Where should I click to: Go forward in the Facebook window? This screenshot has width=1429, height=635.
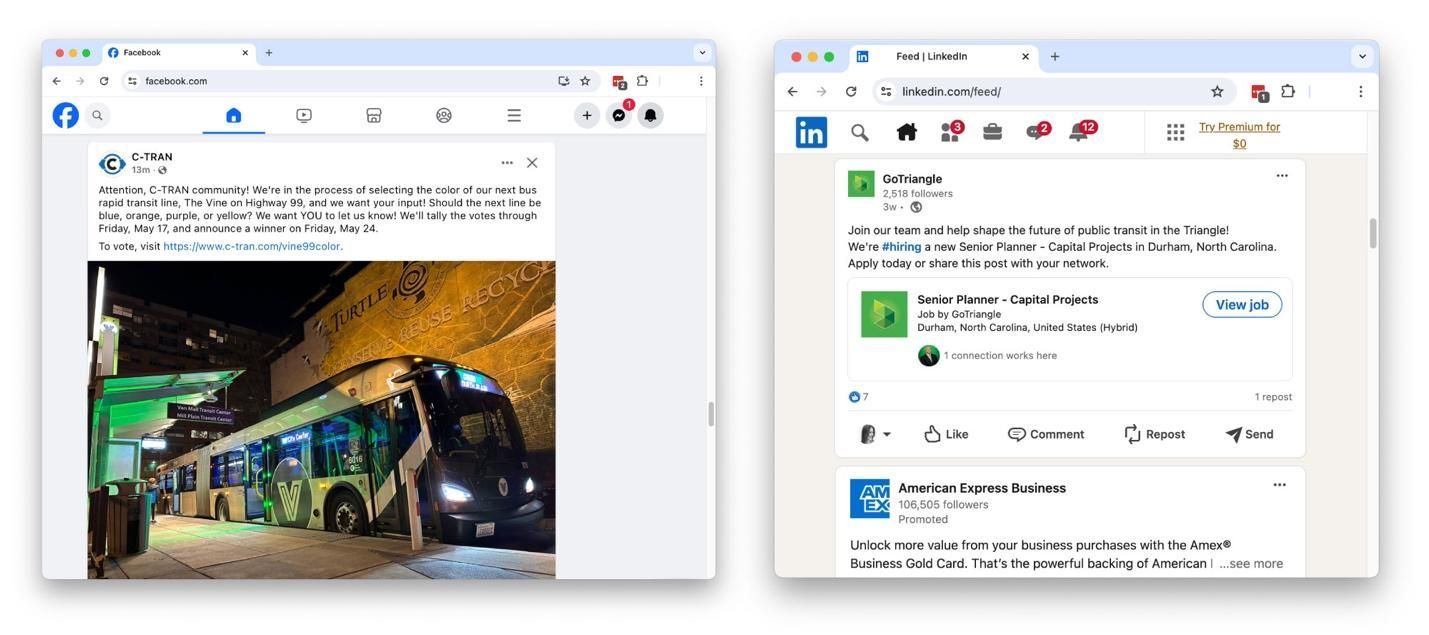tap(80, 81)
